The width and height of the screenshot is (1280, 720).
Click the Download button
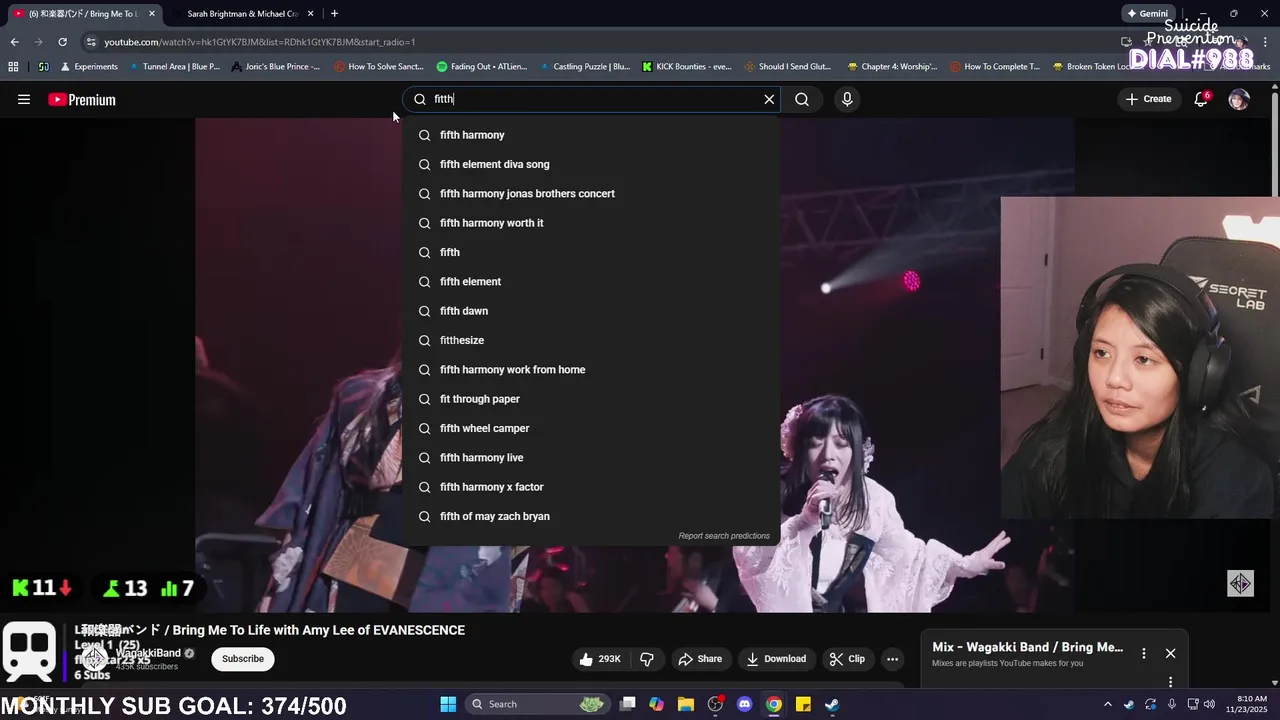coord(777,659)
